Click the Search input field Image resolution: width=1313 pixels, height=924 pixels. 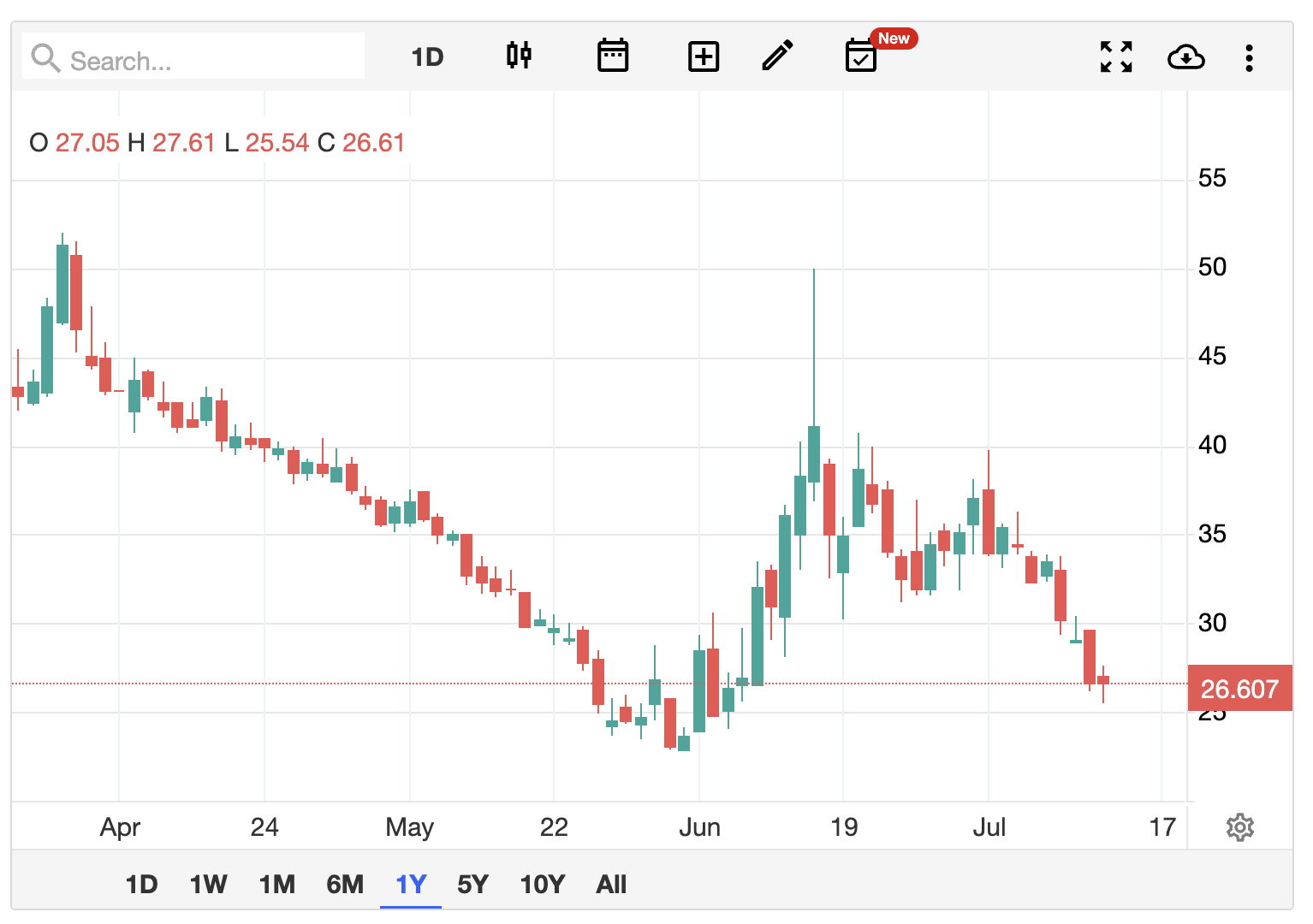click(193, 57)
